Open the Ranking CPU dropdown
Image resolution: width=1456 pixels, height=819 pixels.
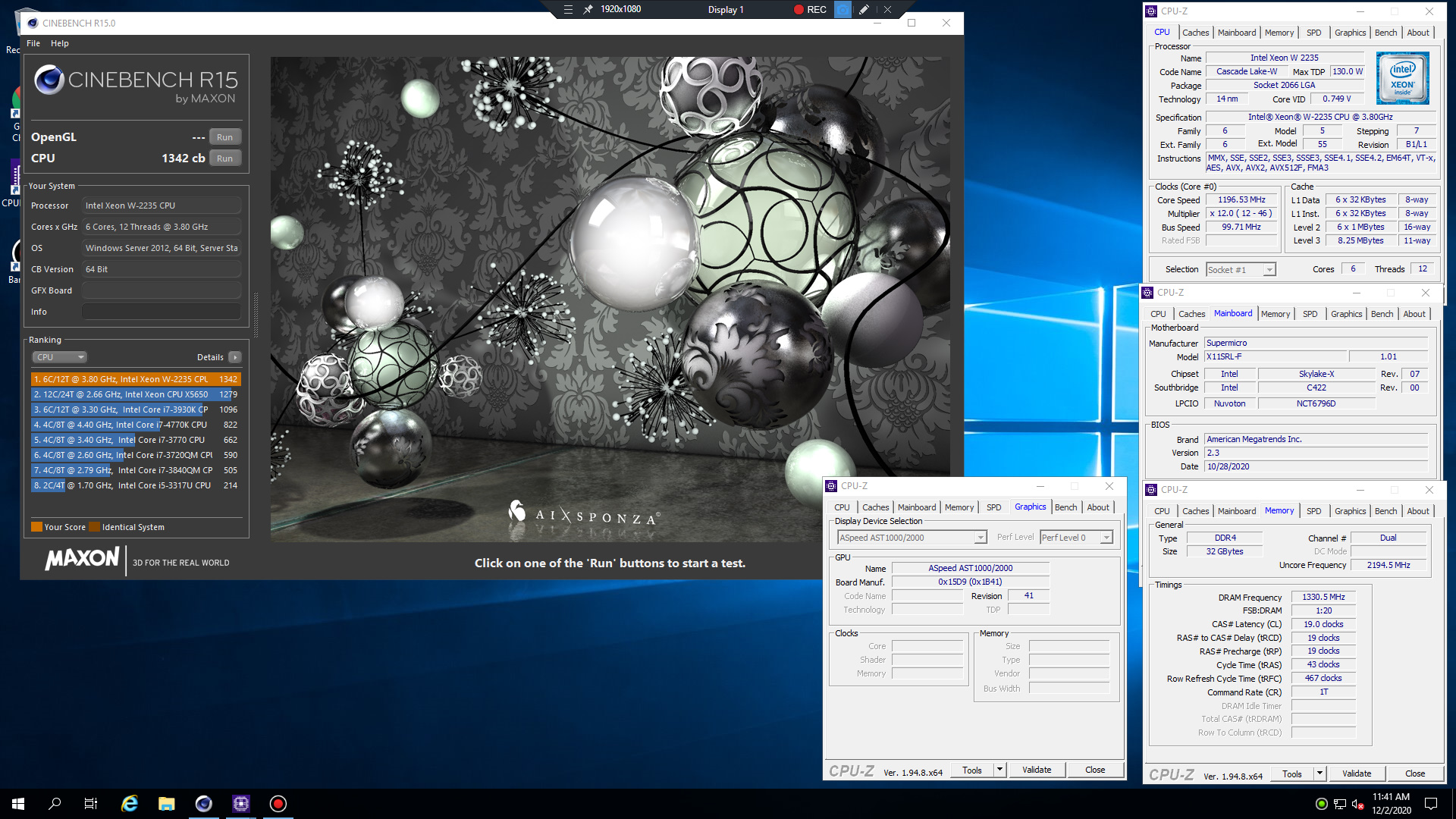[x=60, y=357]
